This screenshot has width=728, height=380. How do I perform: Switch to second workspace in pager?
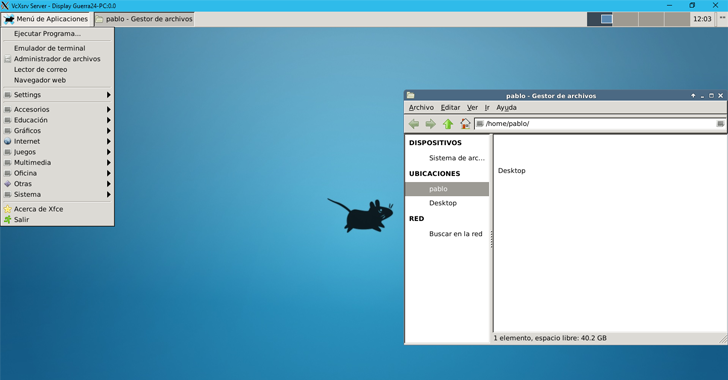[626, 19]
